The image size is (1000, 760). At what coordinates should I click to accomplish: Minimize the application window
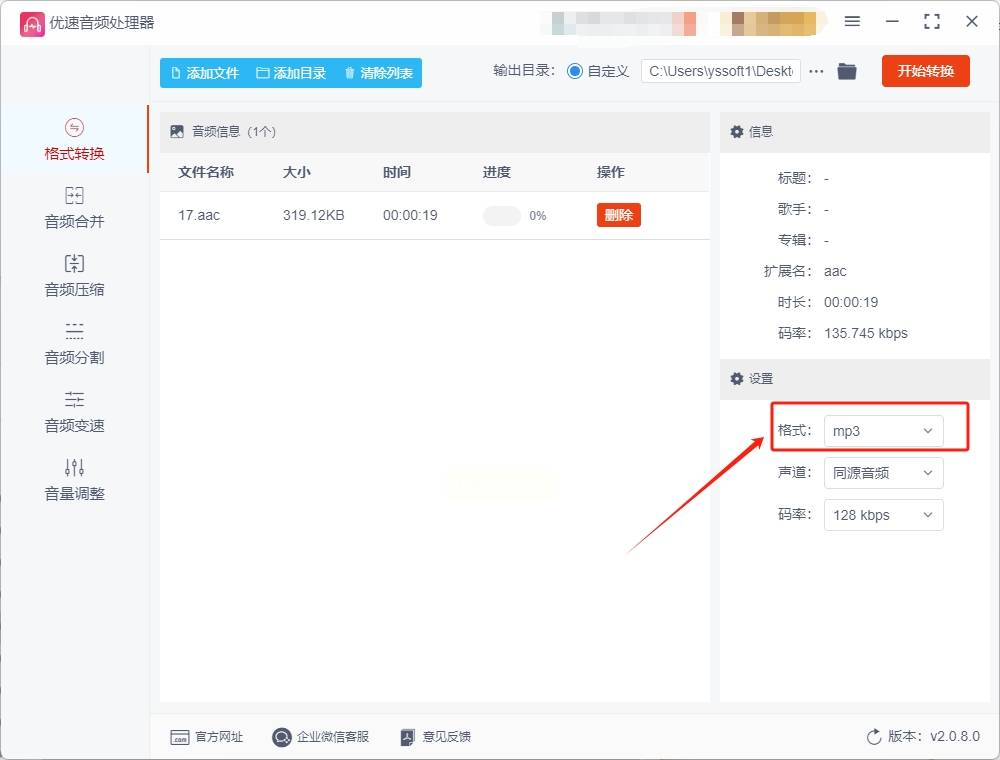[x=892, y=22]
